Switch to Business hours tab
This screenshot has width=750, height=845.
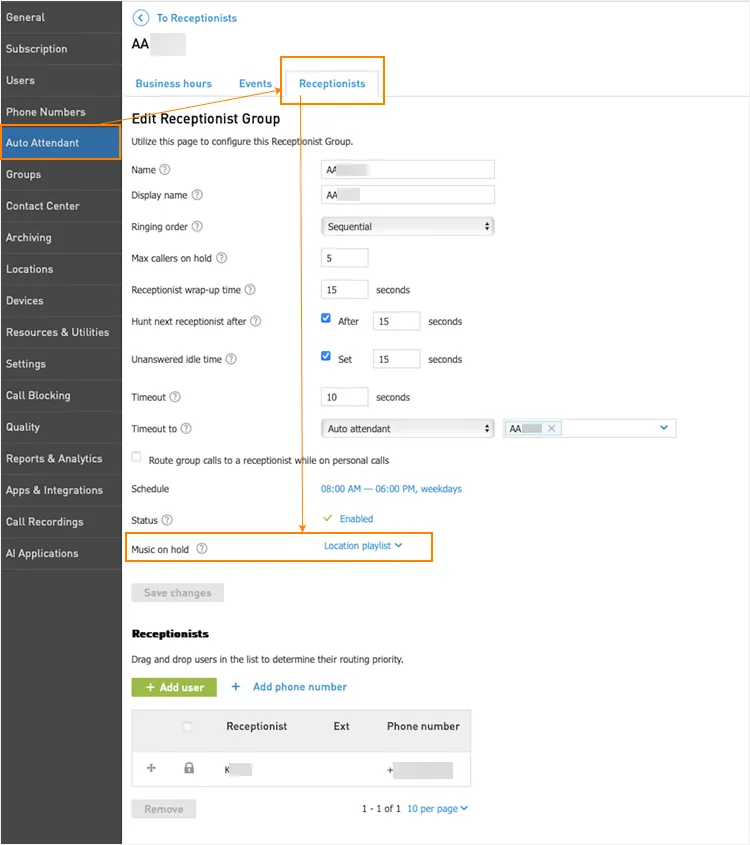pyautogui.click(x=173, y=84)
